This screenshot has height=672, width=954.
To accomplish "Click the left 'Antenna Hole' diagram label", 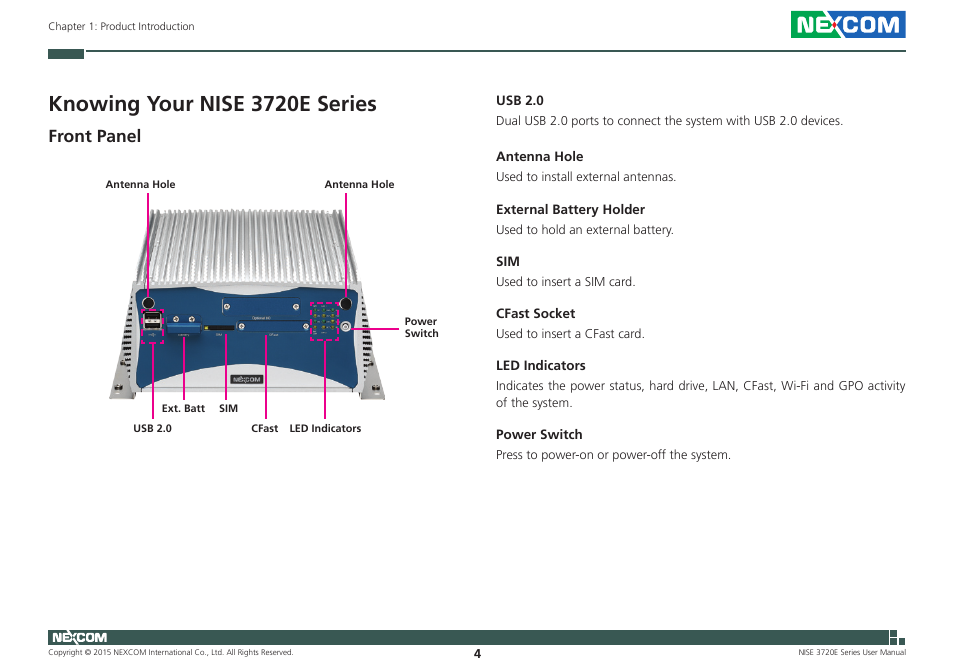I will click(x=140, y=184).
